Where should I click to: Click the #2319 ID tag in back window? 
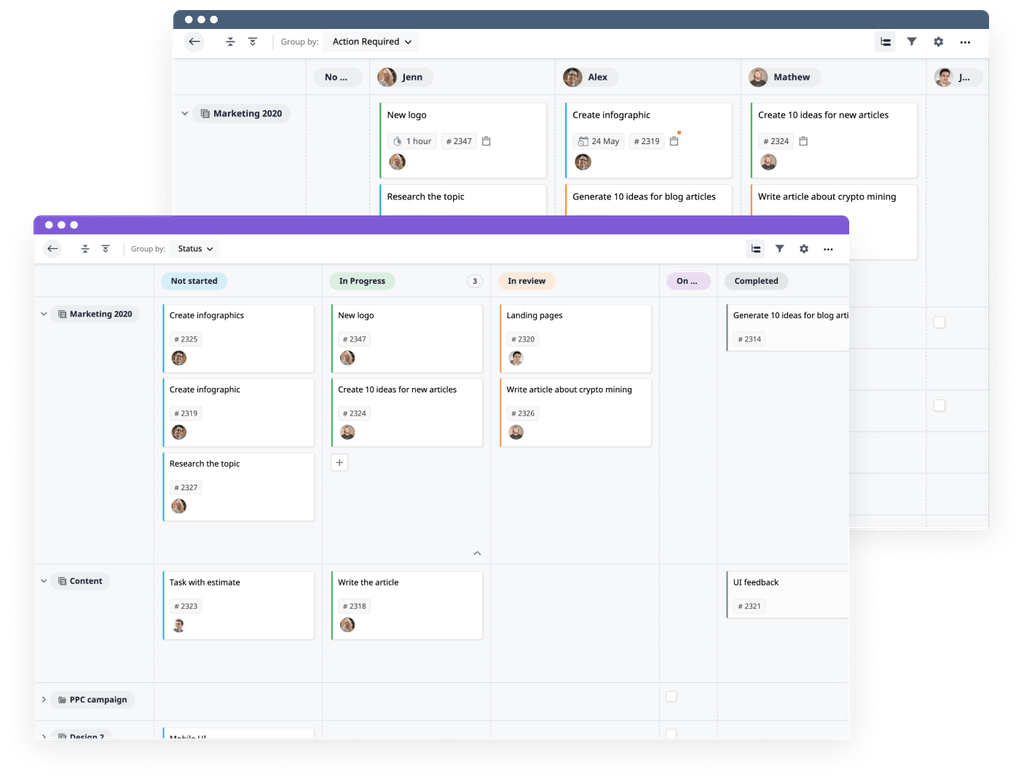(x=647, y=141)
